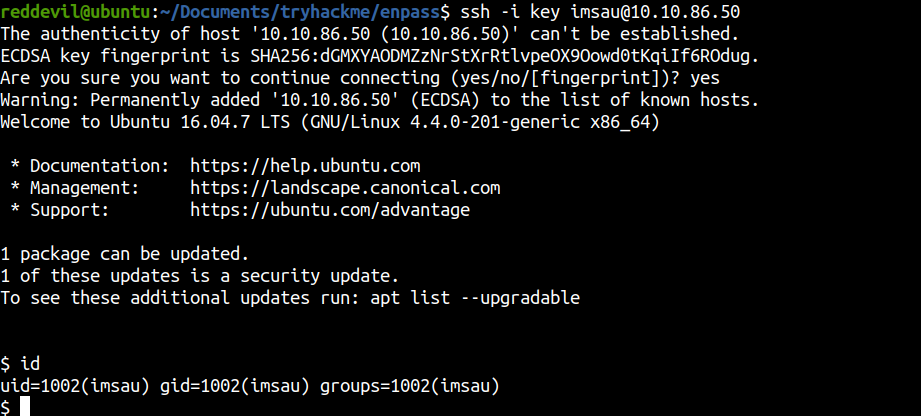Click the 'id' command line

20,364
